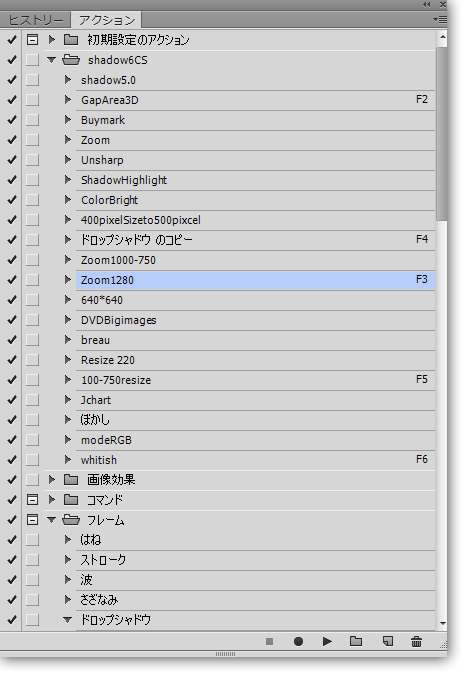Select the Zoom1280 action row

(255, 280)
